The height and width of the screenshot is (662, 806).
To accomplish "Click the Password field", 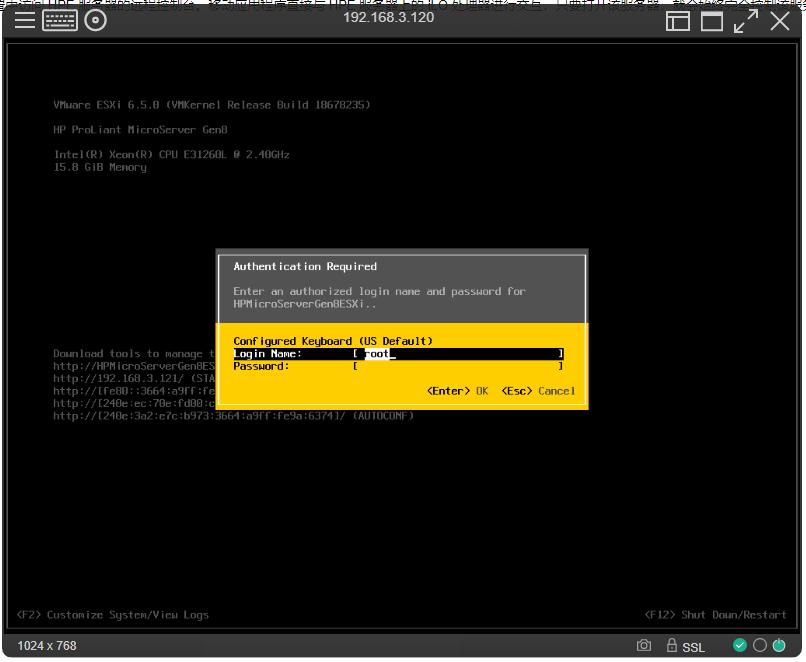I will [460, 367].
